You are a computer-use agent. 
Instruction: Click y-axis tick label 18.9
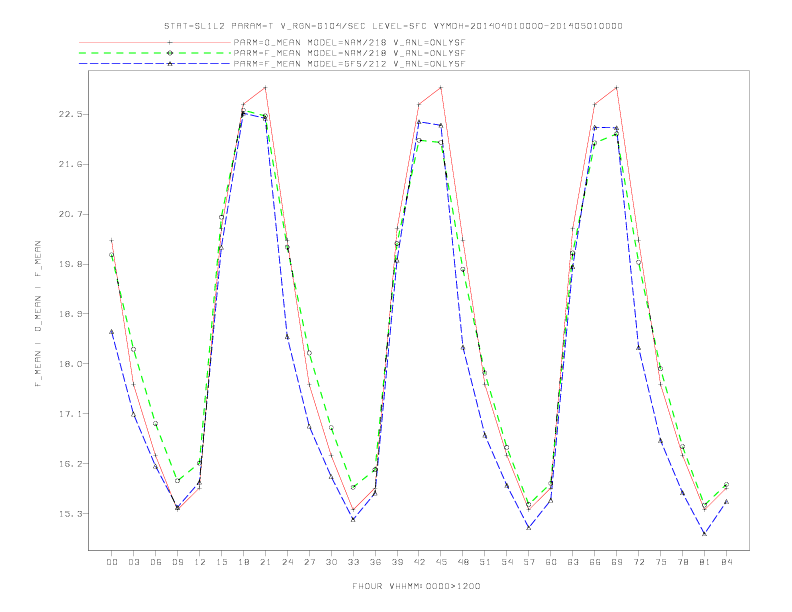[70, 314]
